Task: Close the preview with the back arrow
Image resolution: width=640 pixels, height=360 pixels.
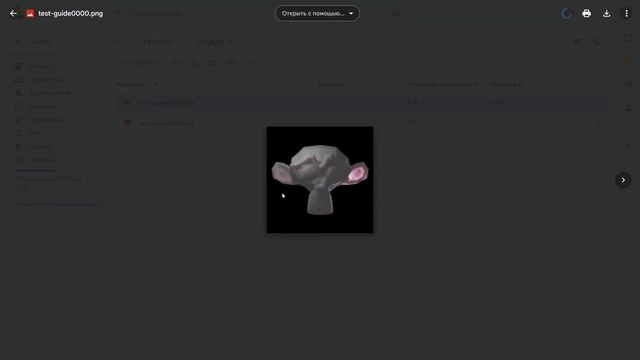Action: tap(13, 13)
